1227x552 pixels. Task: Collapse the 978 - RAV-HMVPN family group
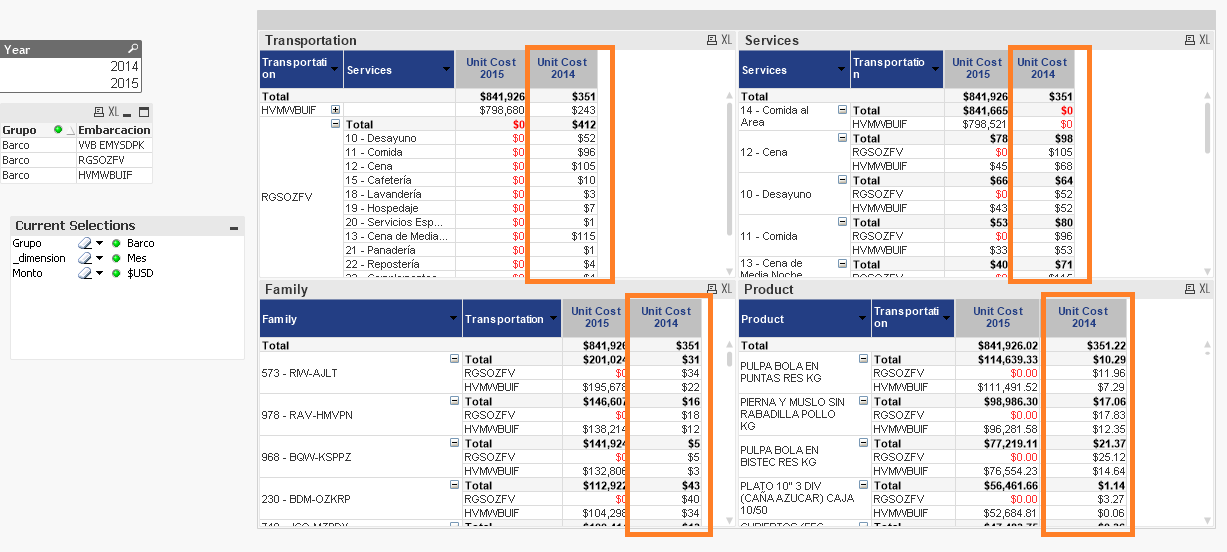(454, 401)
